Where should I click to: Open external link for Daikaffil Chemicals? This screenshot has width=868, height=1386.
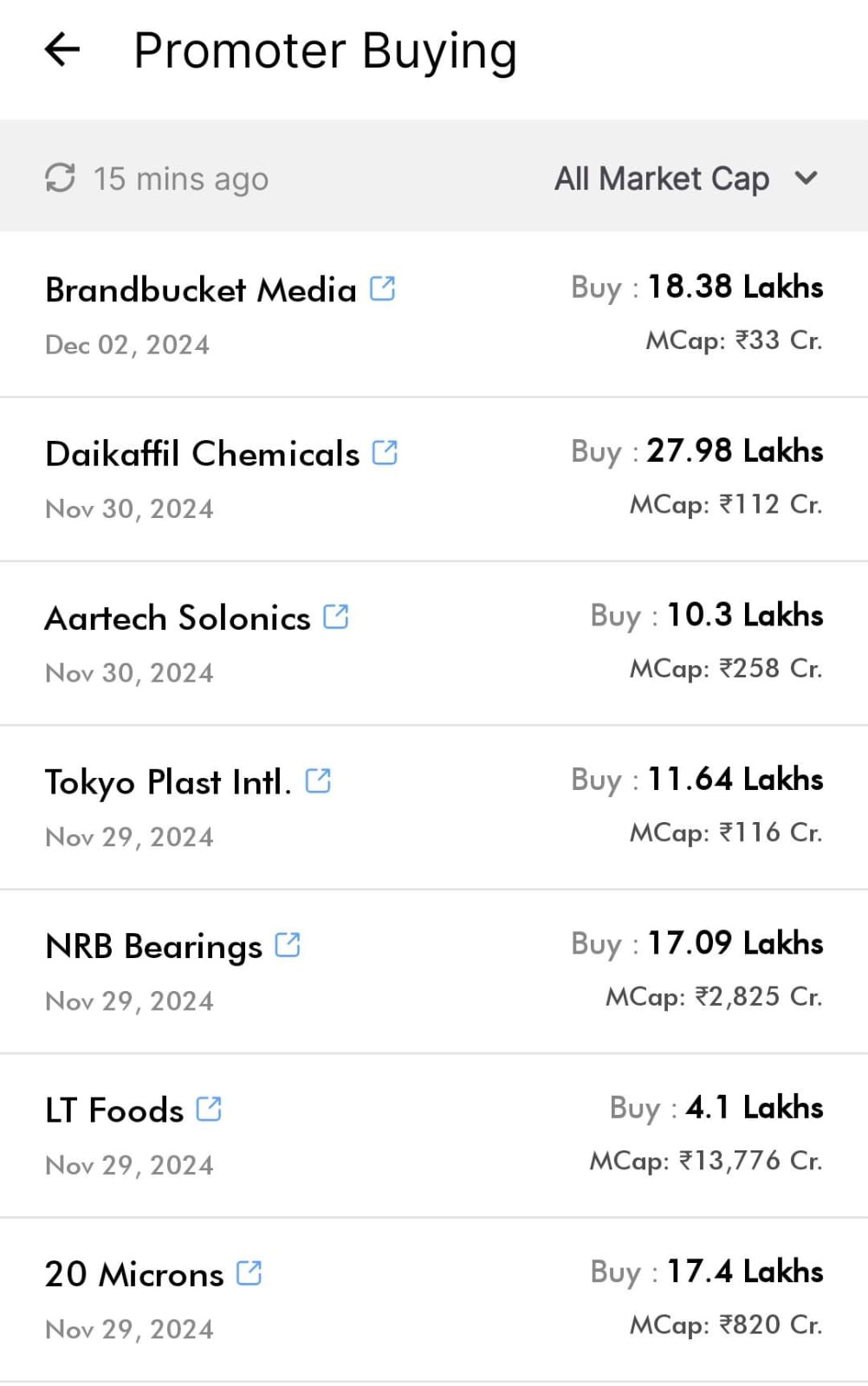385,452
